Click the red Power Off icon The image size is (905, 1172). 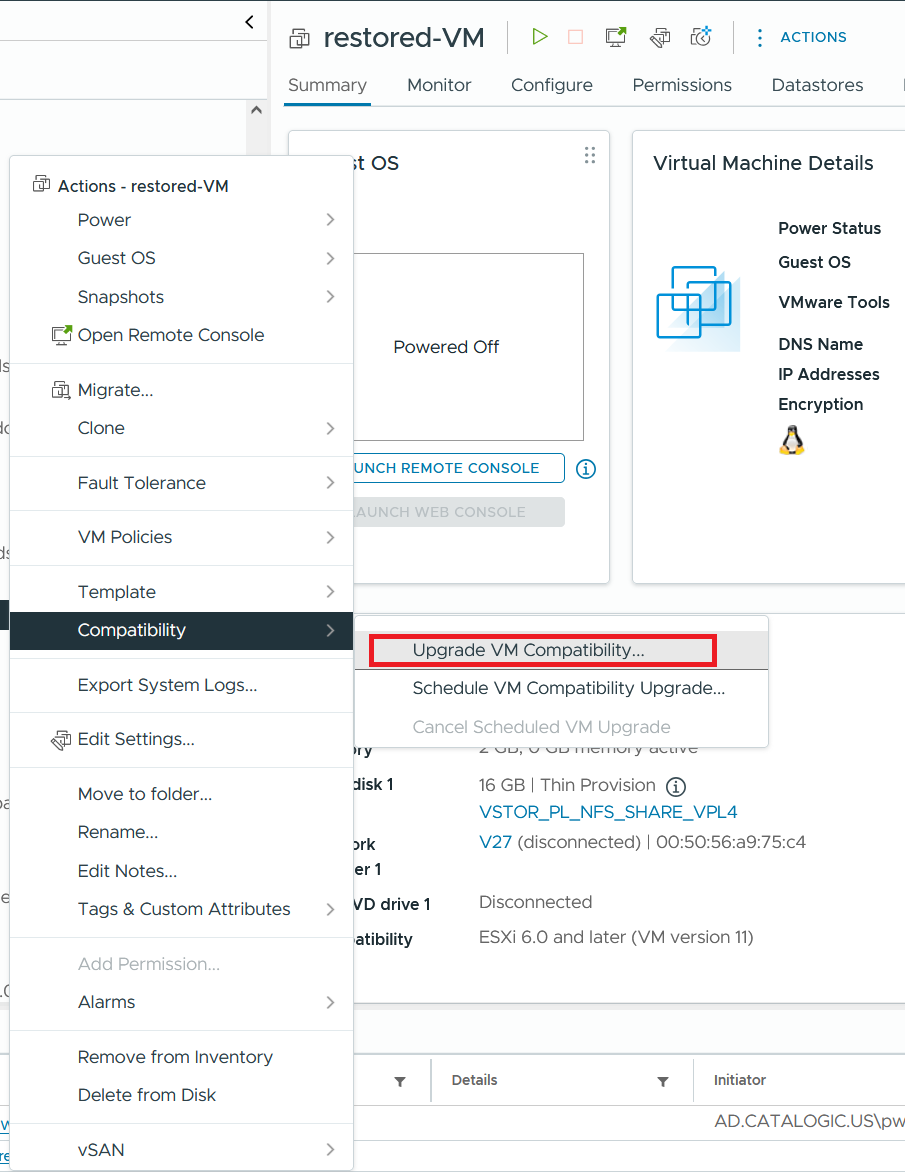575,37
